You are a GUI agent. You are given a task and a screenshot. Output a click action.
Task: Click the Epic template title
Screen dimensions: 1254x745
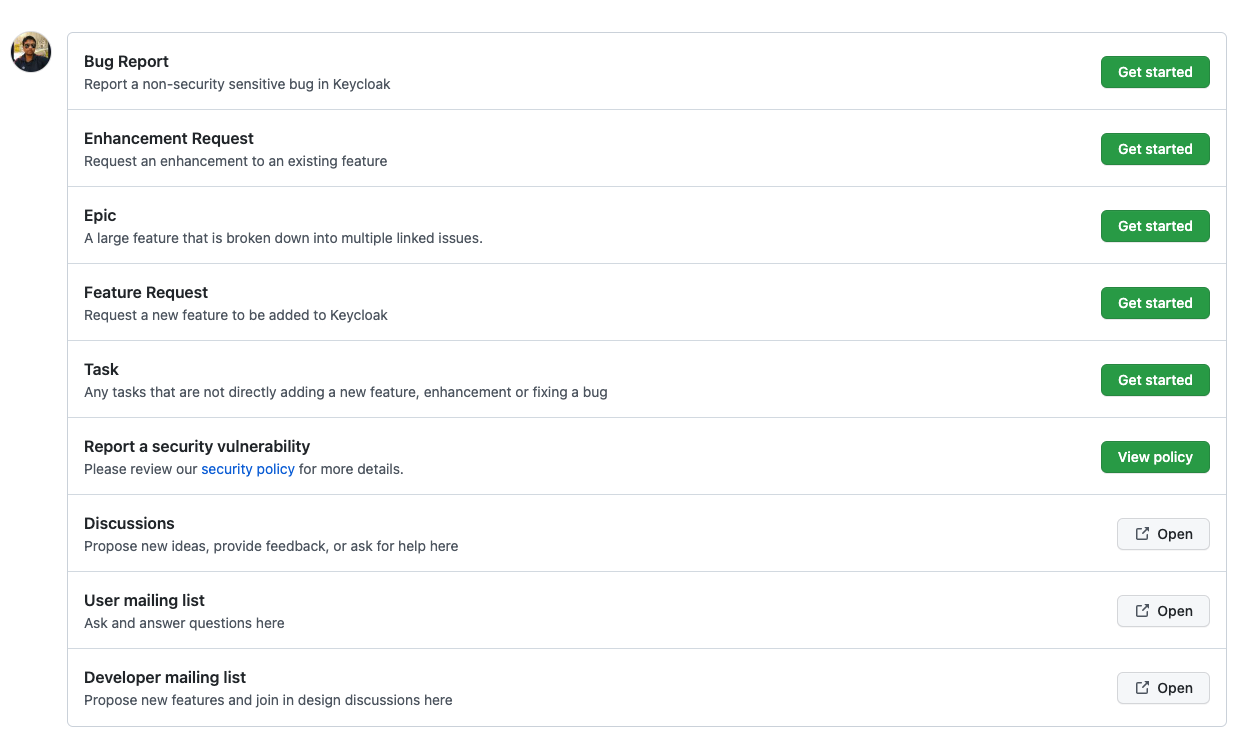click(100, 215)
